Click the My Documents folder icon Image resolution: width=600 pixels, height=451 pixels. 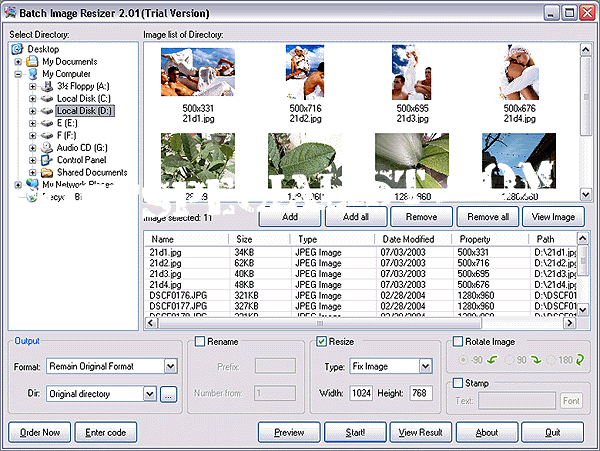(32, 61)
